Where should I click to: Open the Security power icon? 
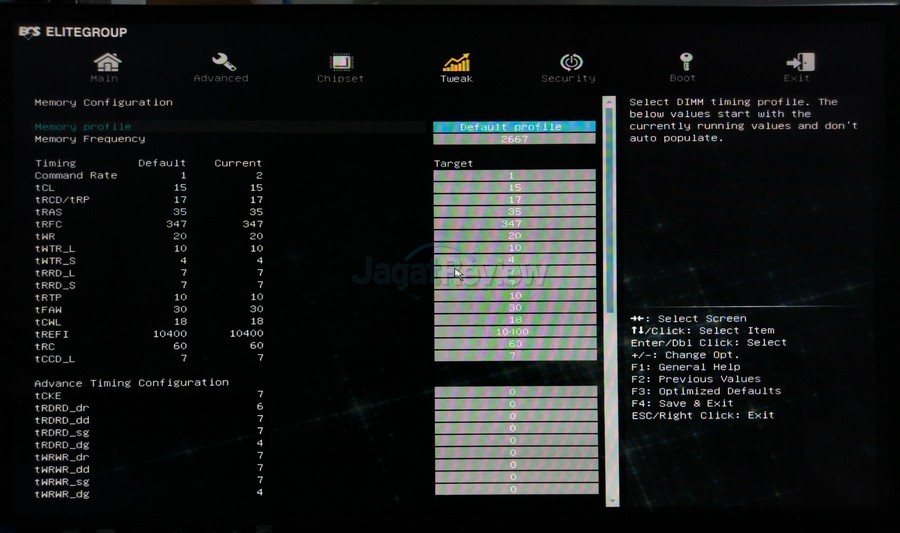pyautogui.click(x=568, y=64)
